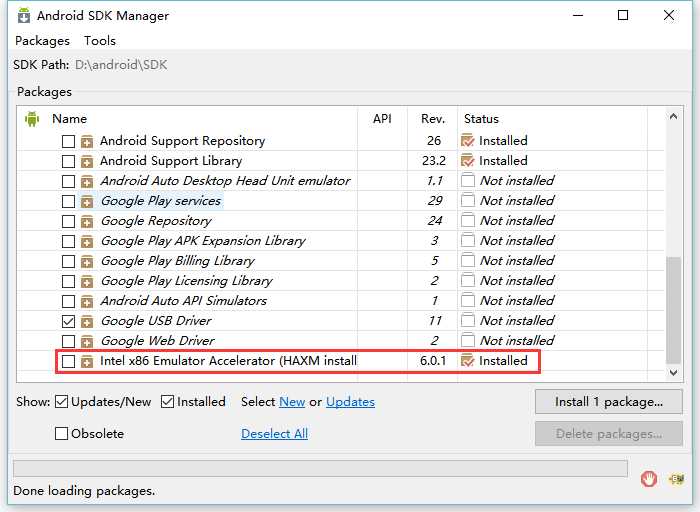Click the API column header
This screenshot has width=700, height=512.
click(x=382, y=119)
